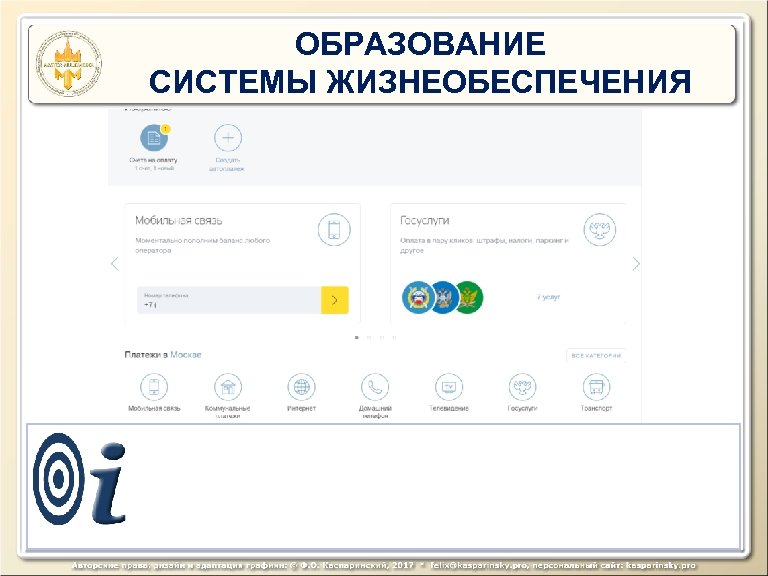The width and height of the screenshot is (768, 576).
Task: Open Все категории button
Action: [596, 356]
